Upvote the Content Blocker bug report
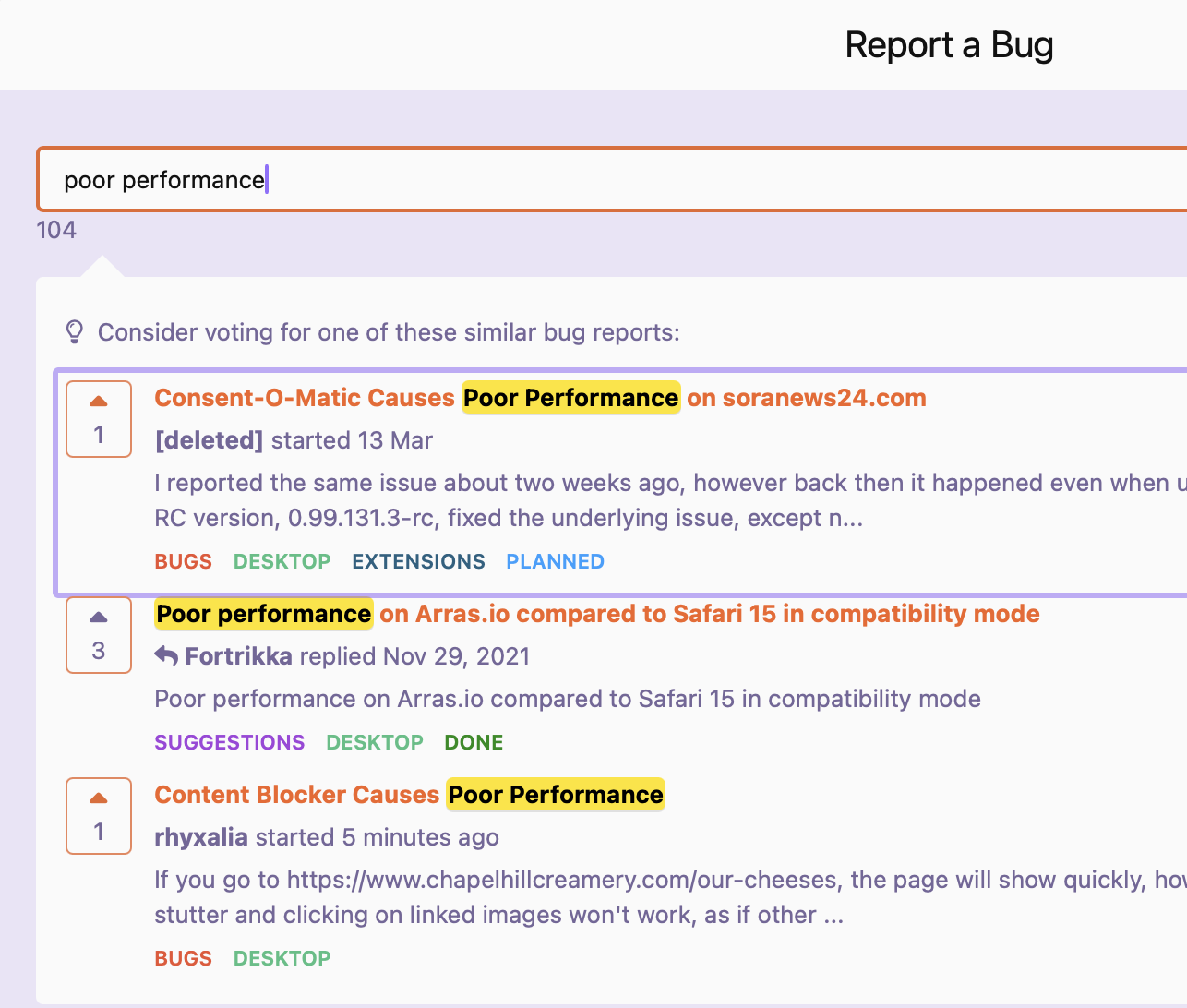Screen dimensions: 1187x1008 tap(99, 799)
